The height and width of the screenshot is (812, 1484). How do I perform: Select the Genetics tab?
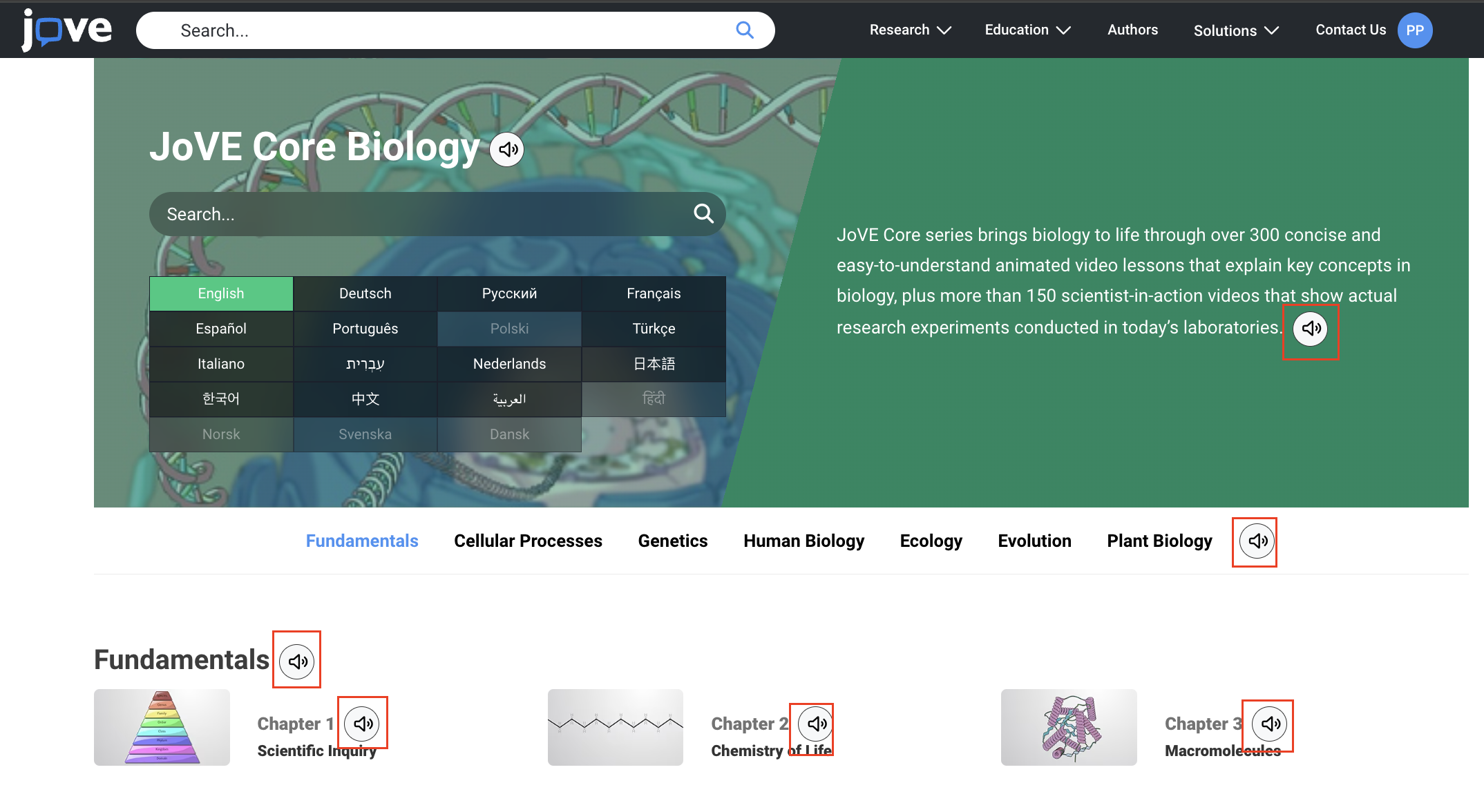(x=672, y=541)
